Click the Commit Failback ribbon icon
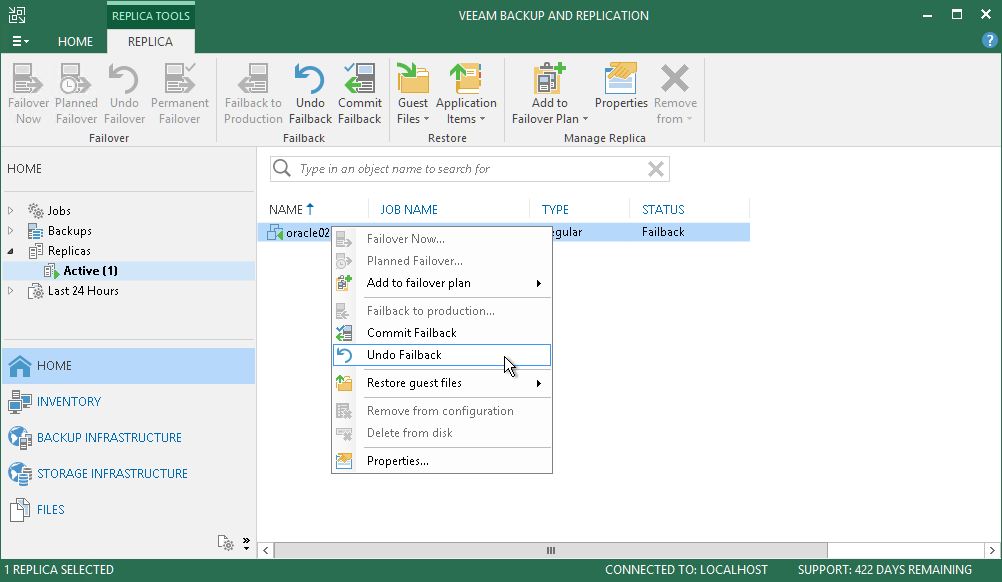1002x582 pixels. (360, 93)
